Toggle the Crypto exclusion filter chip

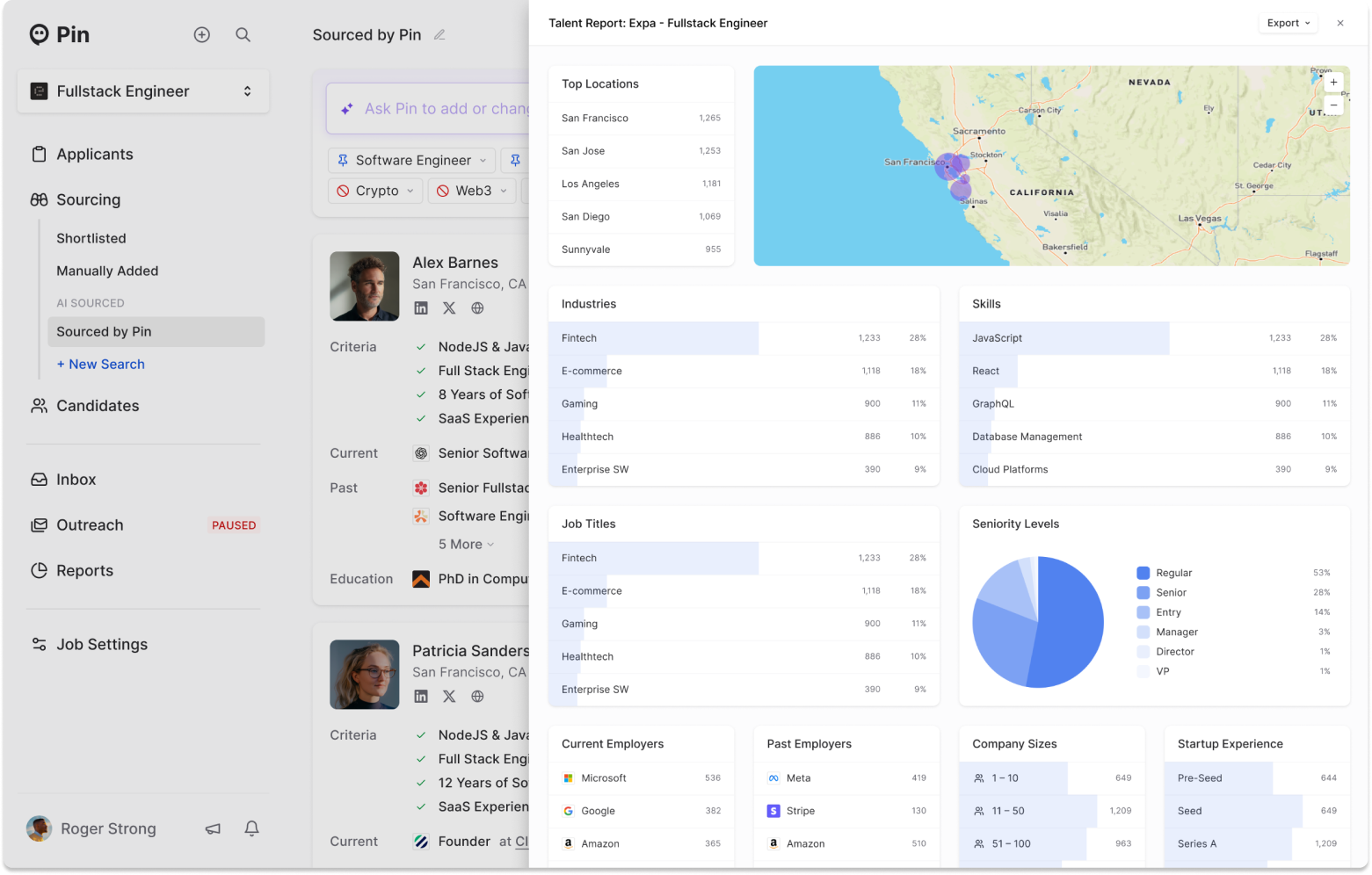[x=376, y=191]
